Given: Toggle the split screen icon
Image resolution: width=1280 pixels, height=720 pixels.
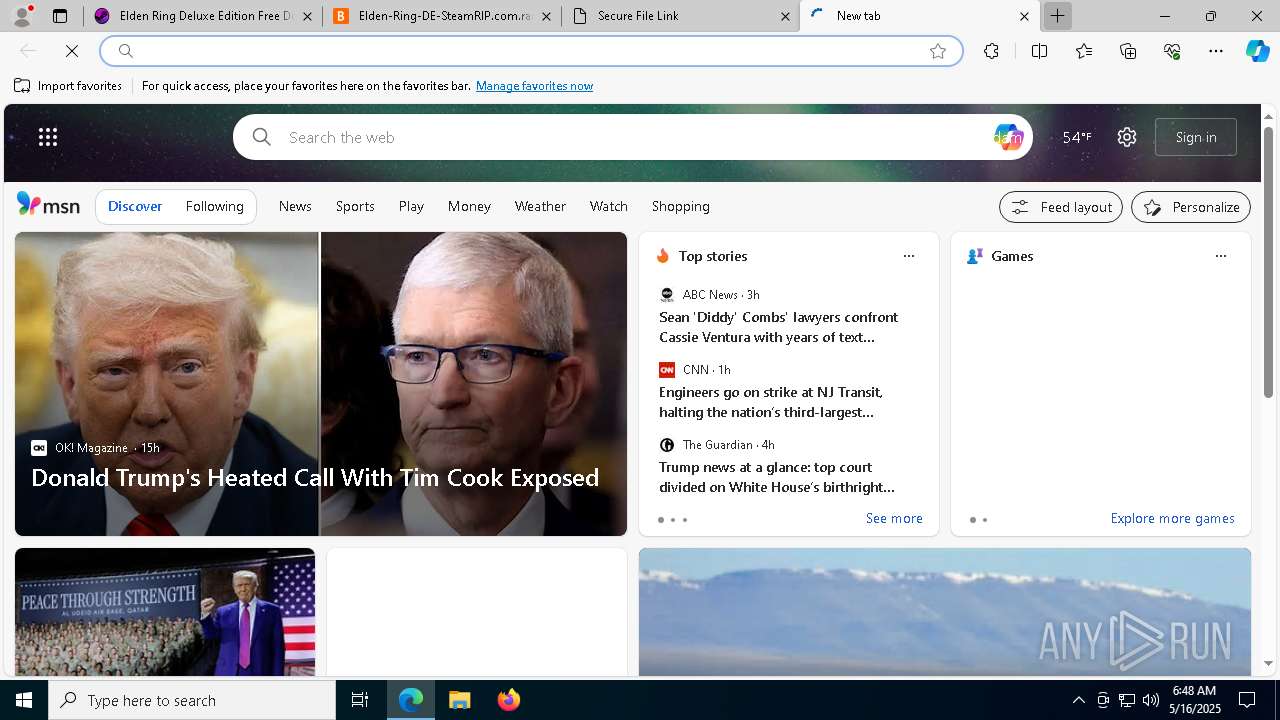Looking at the screenshot, I should click(1039, 51).
